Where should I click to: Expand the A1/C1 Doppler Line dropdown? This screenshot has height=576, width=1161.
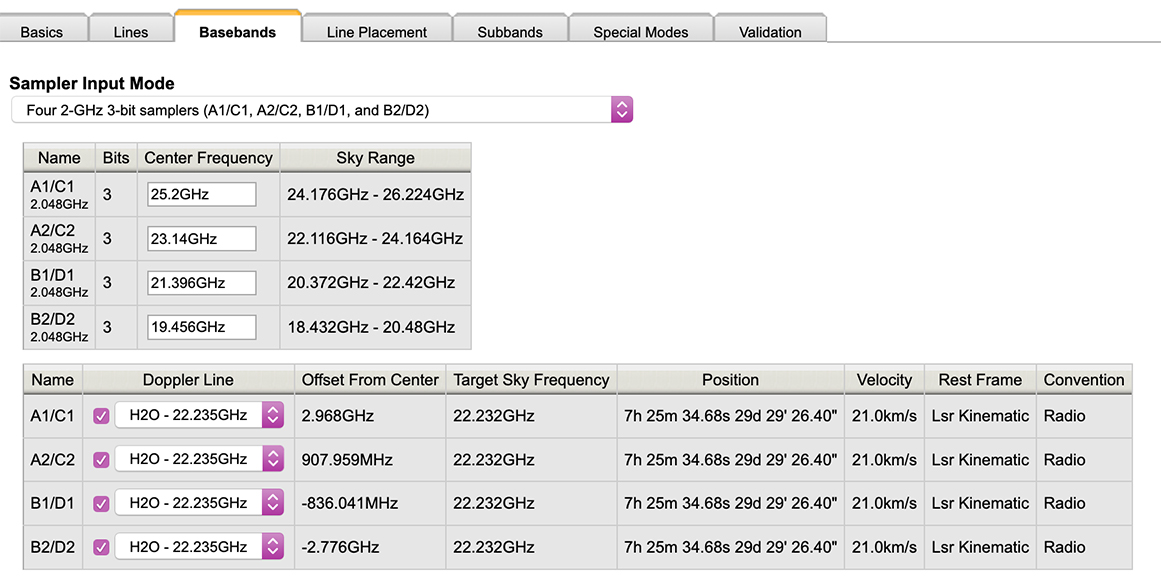coord(199,416)
